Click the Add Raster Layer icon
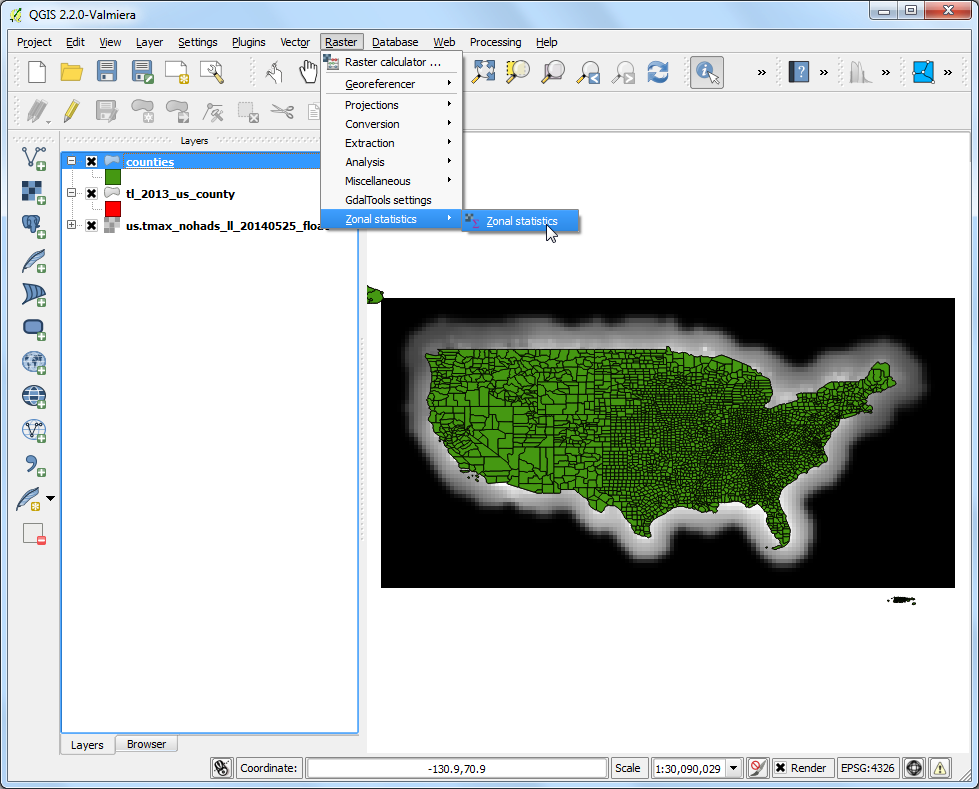979x789 pixels. pyautogui.click(x=34, y=193)
